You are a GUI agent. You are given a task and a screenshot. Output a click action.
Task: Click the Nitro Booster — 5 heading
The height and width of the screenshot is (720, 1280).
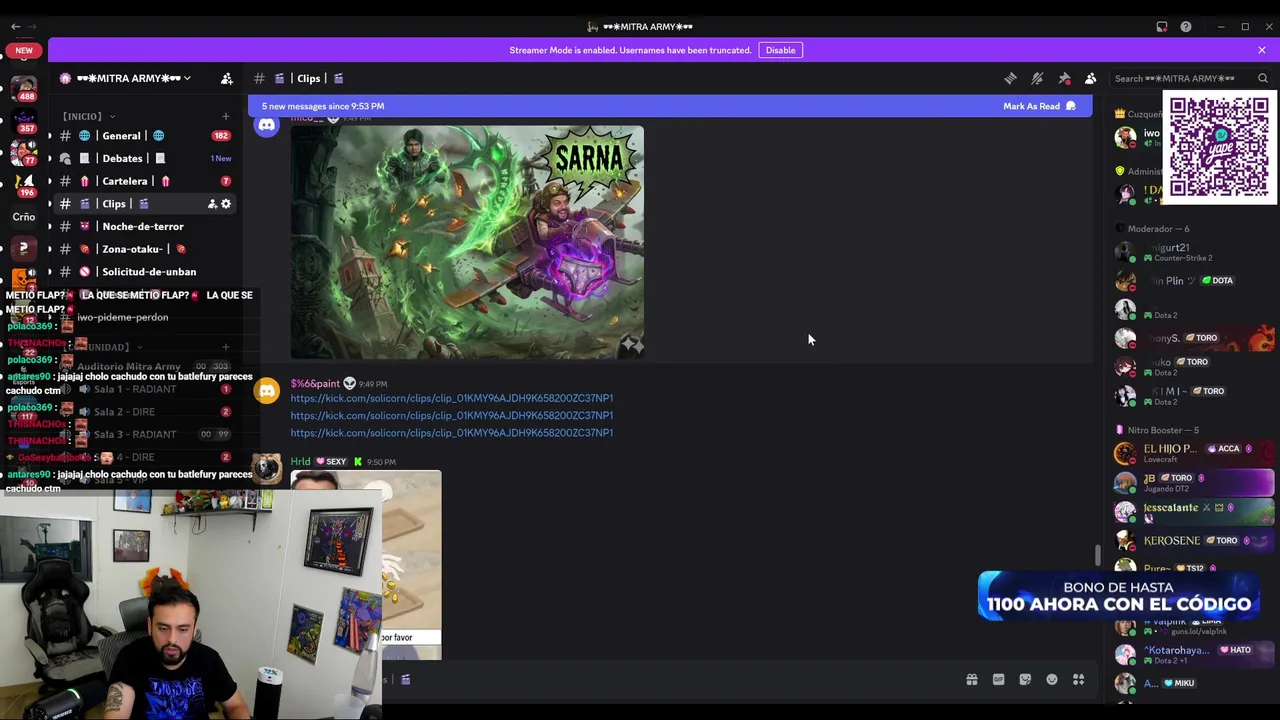point(1163,430)
